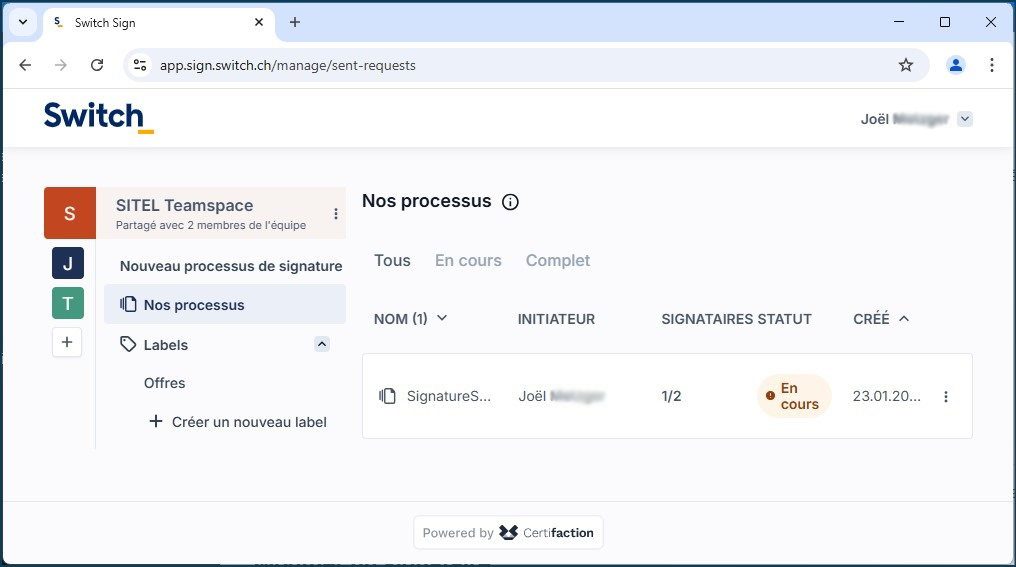Click the En cours status badge
The image size is (1016, 567).
pos(794,396)
